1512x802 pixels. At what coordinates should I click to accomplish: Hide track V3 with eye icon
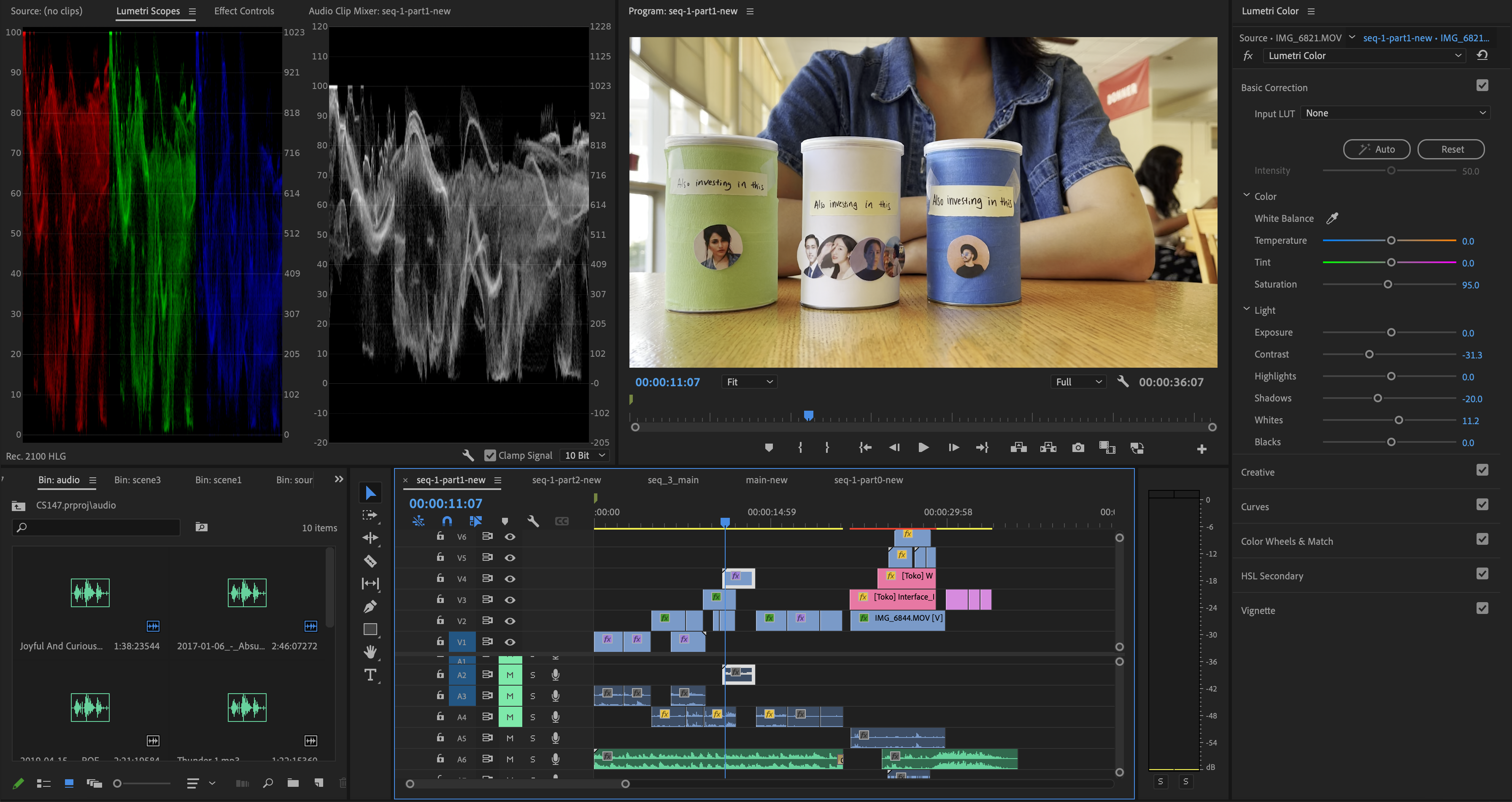pyautogui.click(x=510, y=600)
